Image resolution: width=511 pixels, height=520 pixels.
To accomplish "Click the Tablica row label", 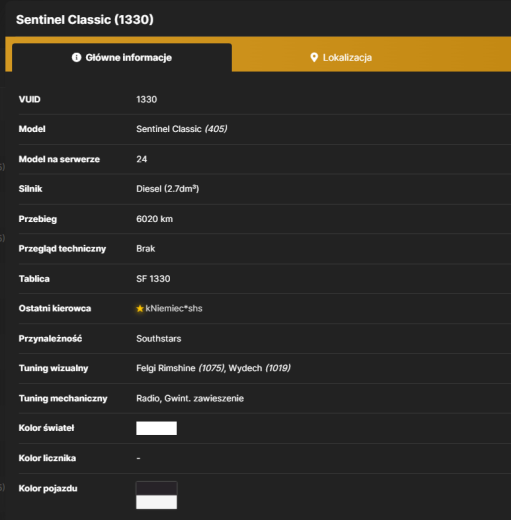I will point(34,279).
